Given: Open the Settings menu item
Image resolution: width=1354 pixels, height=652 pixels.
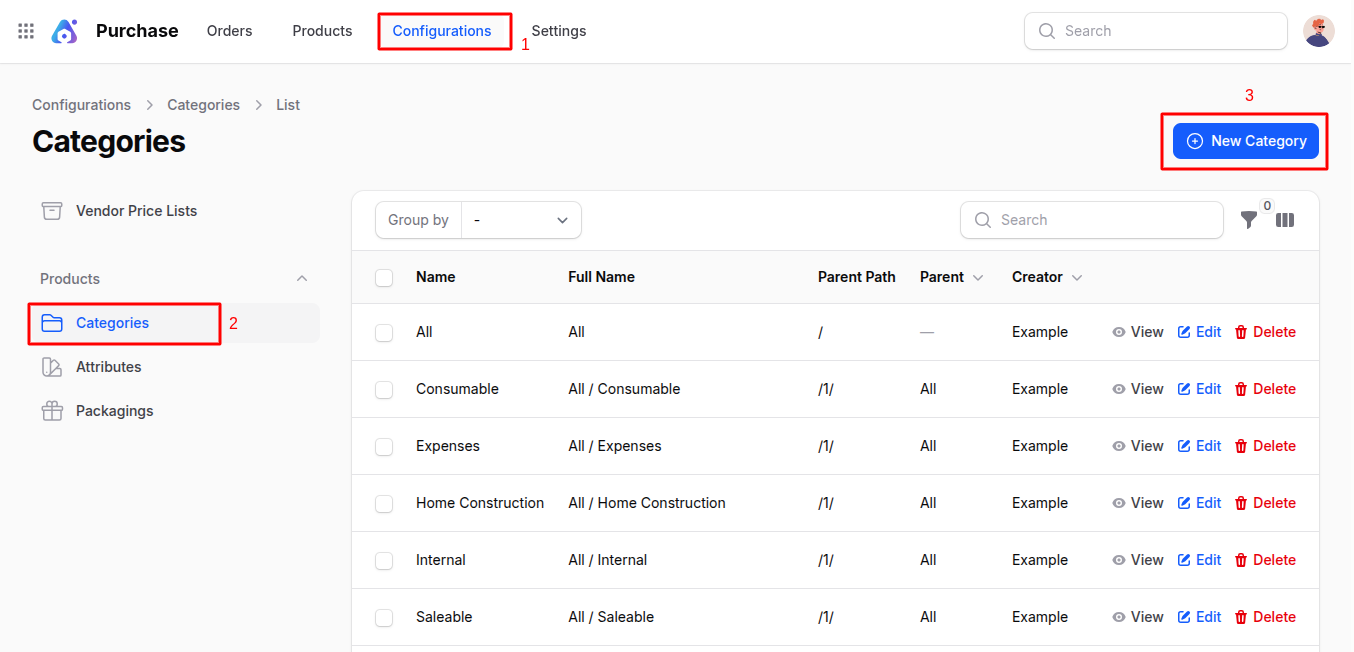Looking at the screenshot, I should pyautogui.click(x=558, y=30).
